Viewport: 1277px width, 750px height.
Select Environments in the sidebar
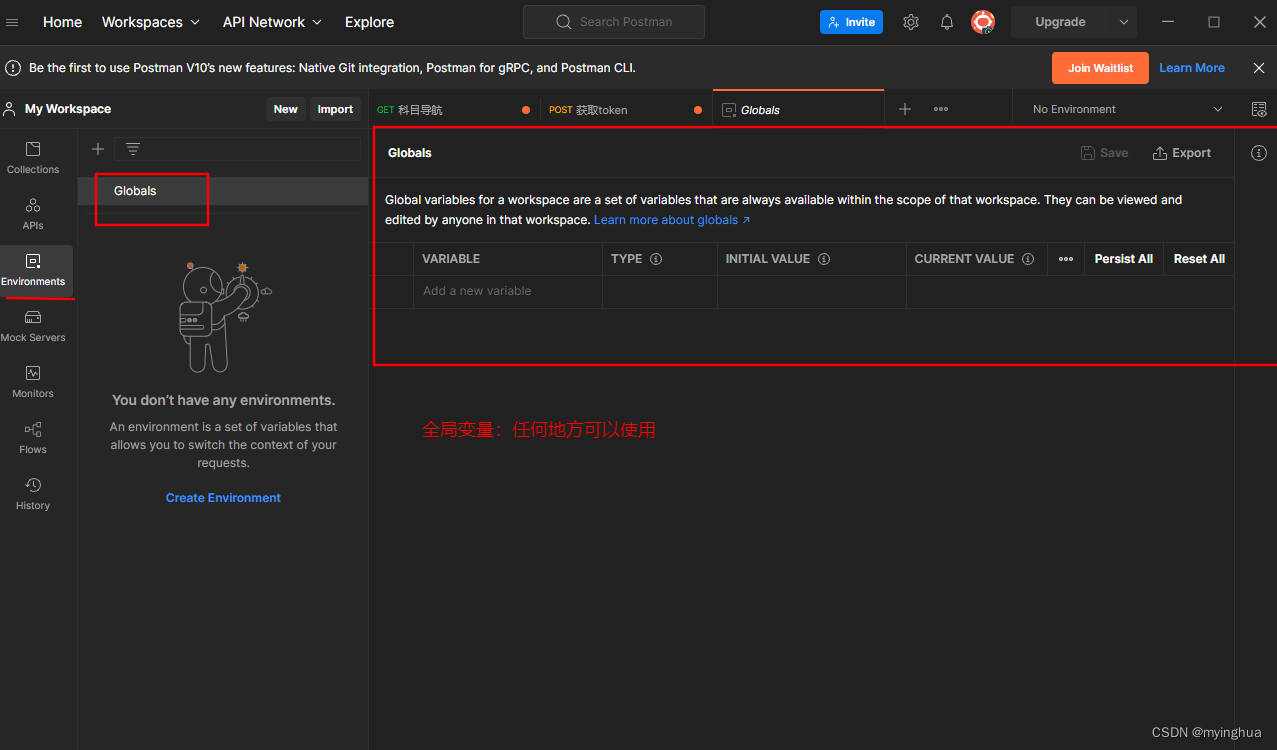click(x=33, y=270)
